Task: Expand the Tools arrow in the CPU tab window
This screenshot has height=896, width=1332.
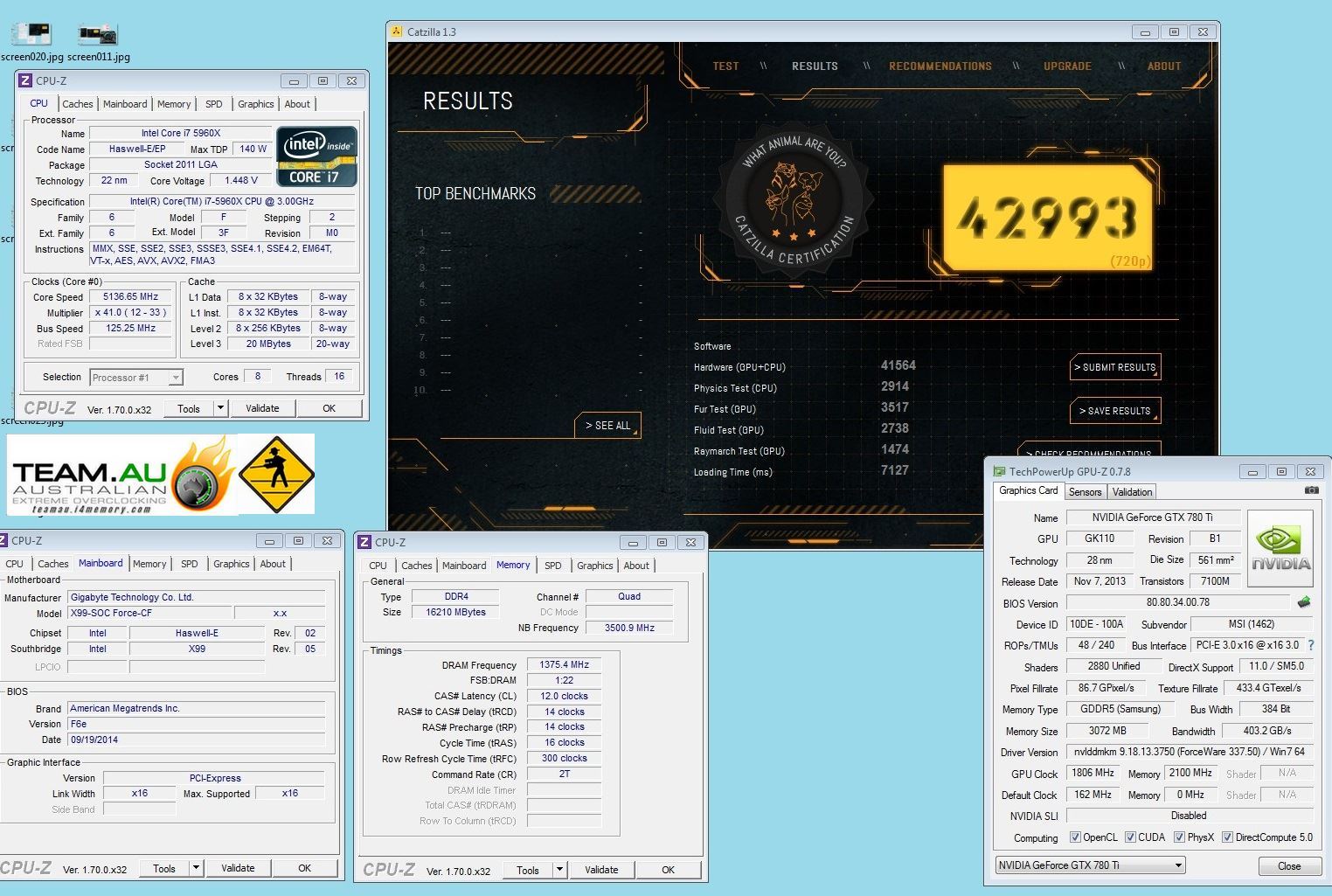Action: [x=220, y=408]
